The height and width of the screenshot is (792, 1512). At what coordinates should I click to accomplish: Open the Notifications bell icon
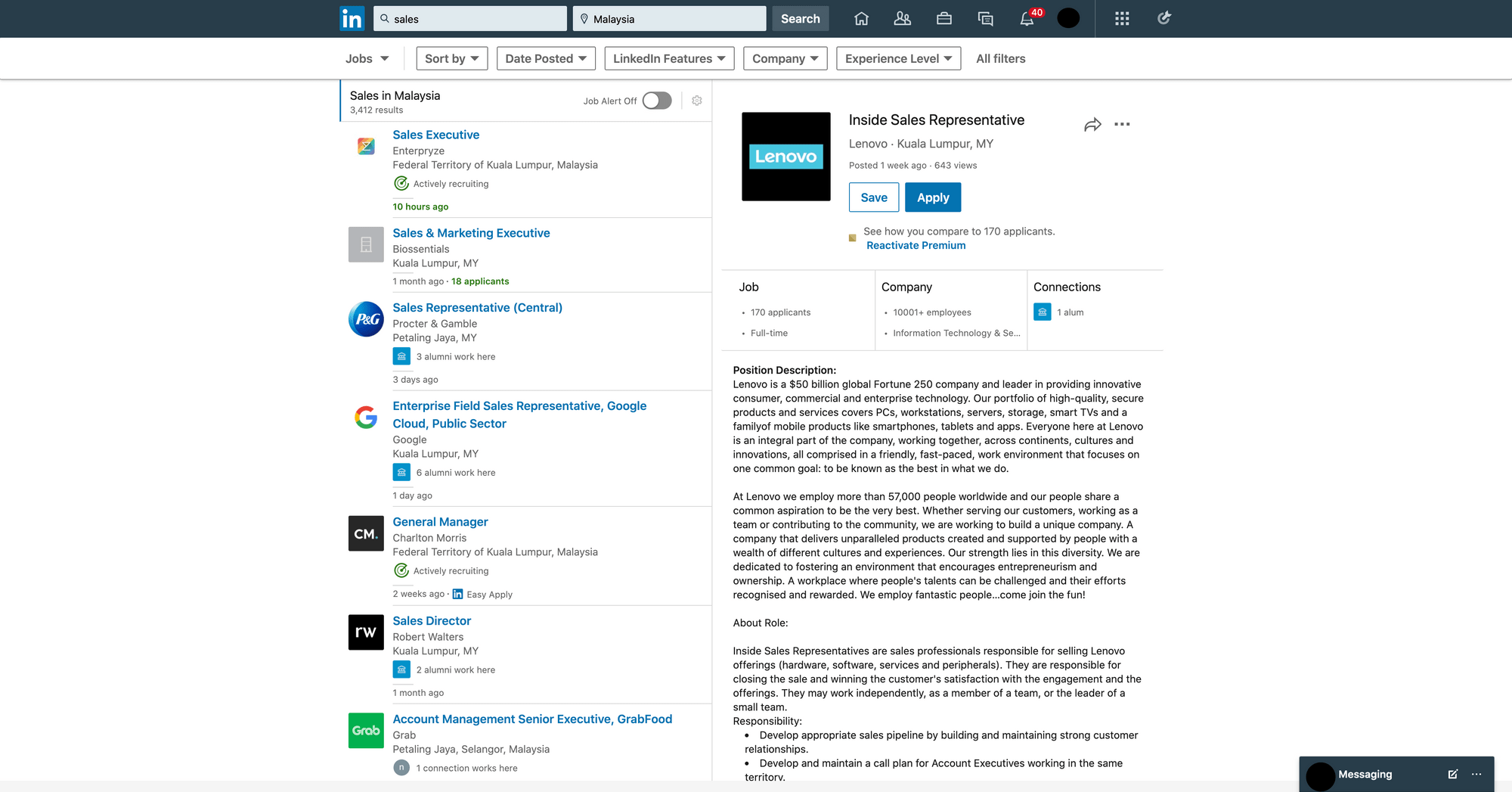1027,19
